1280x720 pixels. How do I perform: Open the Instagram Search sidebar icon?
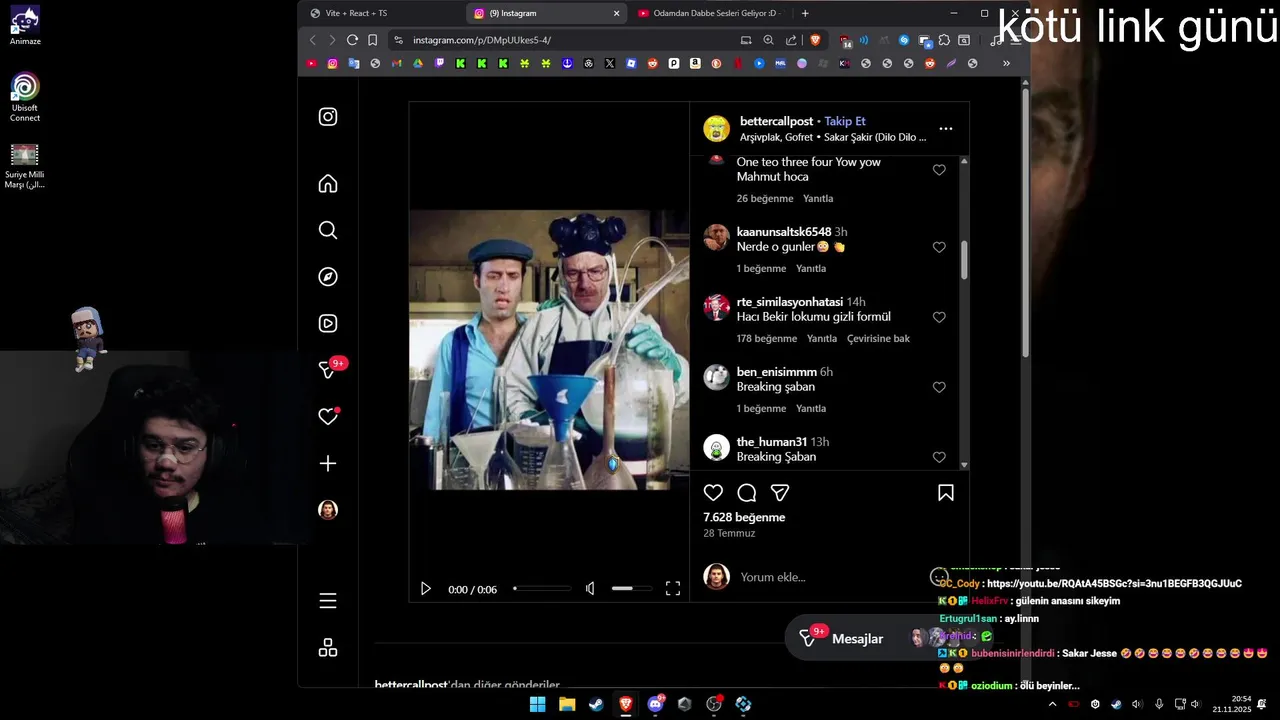(328, 230)
